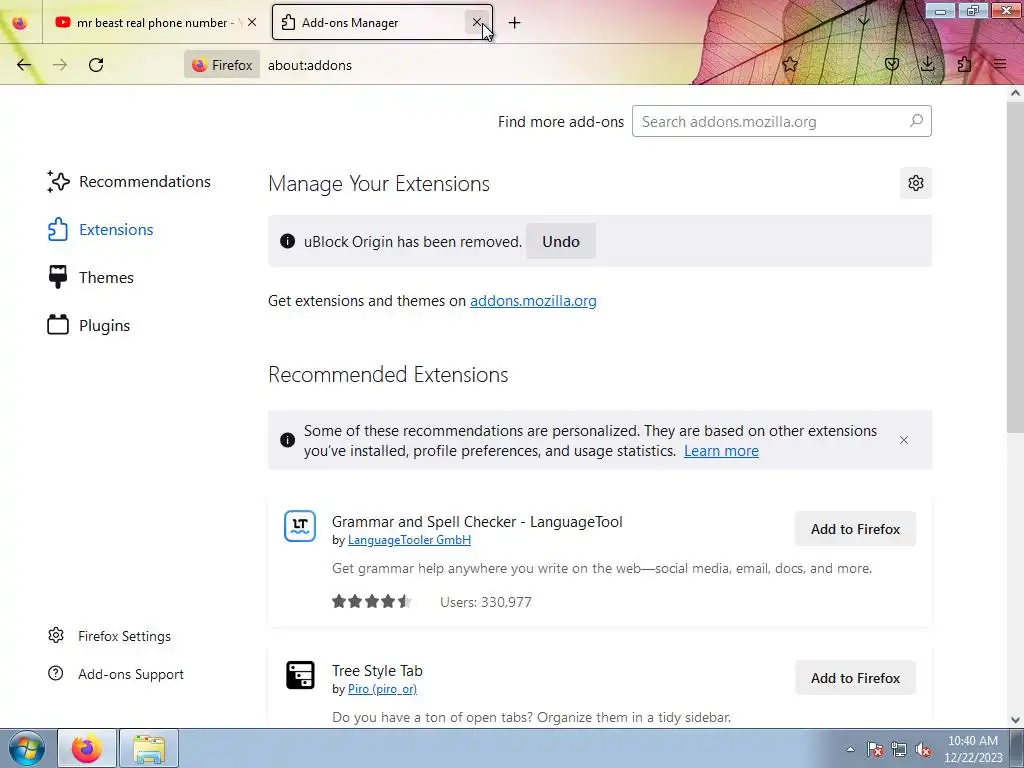Screen dimensions: 1024x768
Task: Click the scrollbar up arrow
Action: [1015, 93]
